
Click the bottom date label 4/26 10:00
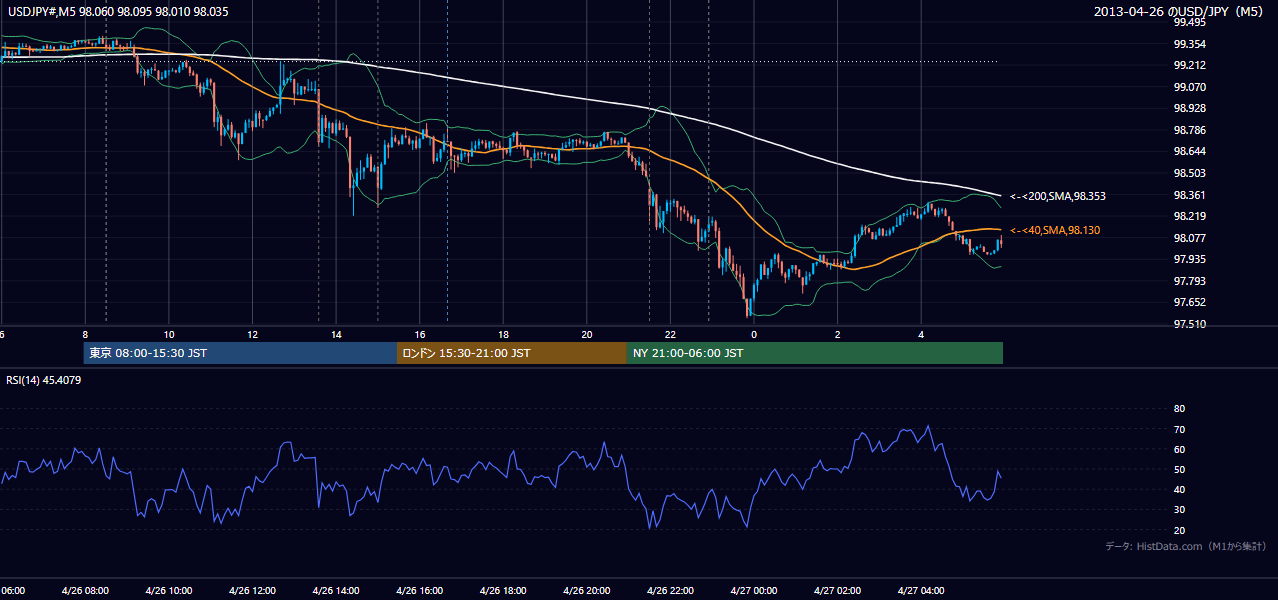pos(168,590)
